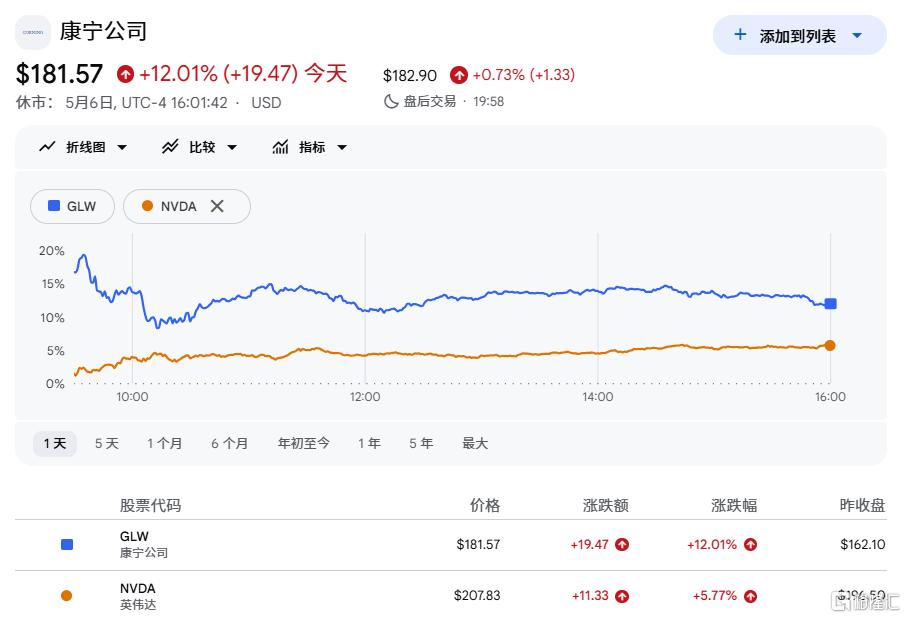Click the 股票代码 column header

(150, 505)
